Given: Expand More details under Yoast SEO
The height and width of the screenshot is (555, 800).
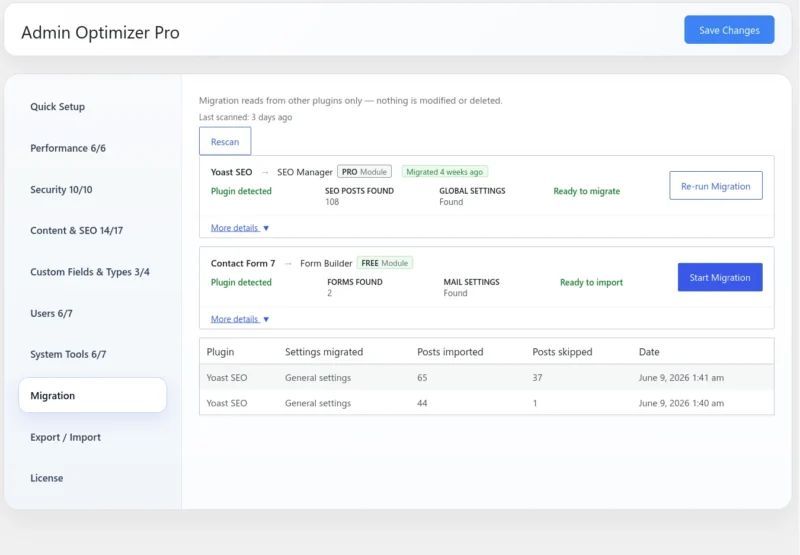Looking at the screenshot, I should point(240,228).
